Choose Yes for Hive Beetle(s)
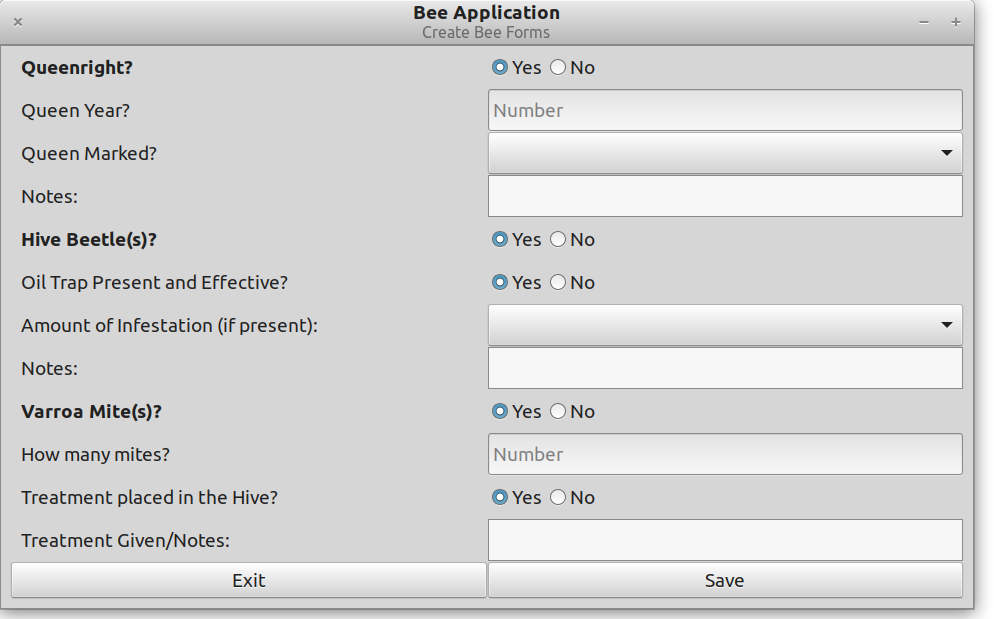Image resolution: width=994 pixels, height=619 pixels. (499, 239)
